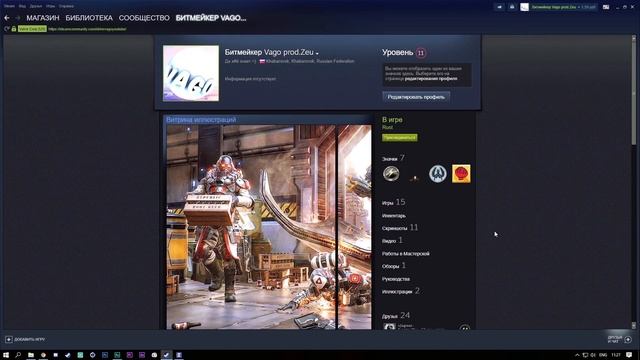Viewport: 640px width, 360px height.
Task: Open the notifications bell icon
Action: 512,7
